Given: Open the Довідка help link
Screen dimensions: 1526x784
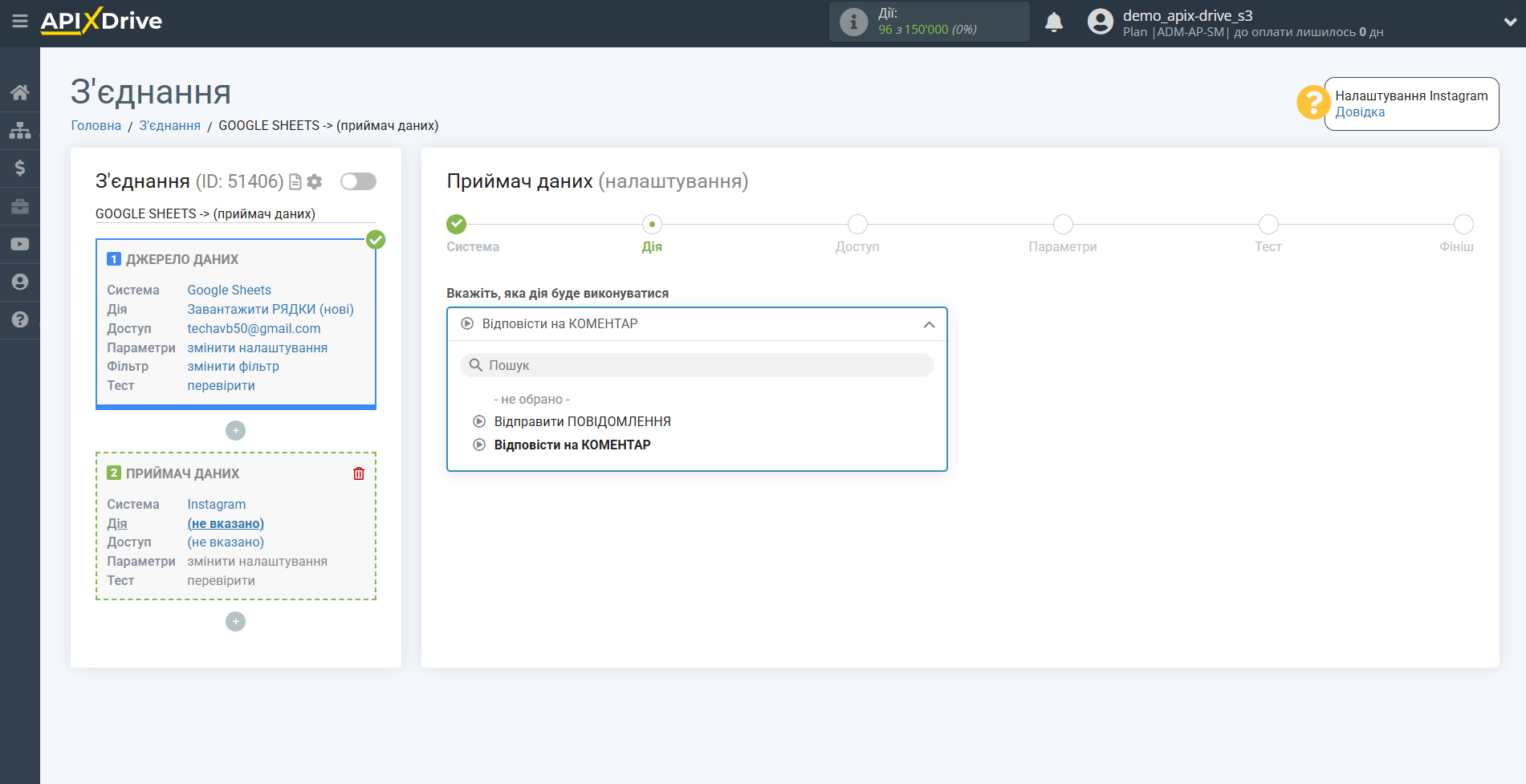Looking at the screenshot, I should tap(1360, 112).
